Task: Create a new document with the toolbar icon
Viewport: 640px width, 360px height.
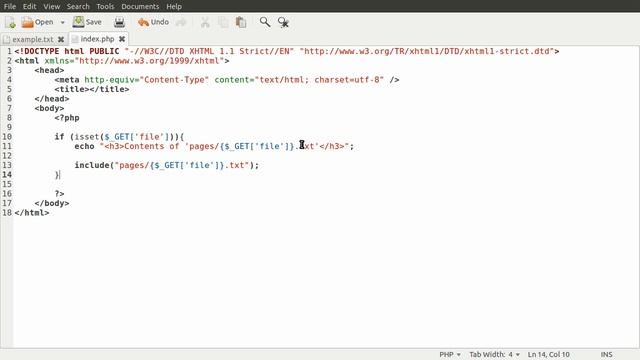Action: coord(10,22)
